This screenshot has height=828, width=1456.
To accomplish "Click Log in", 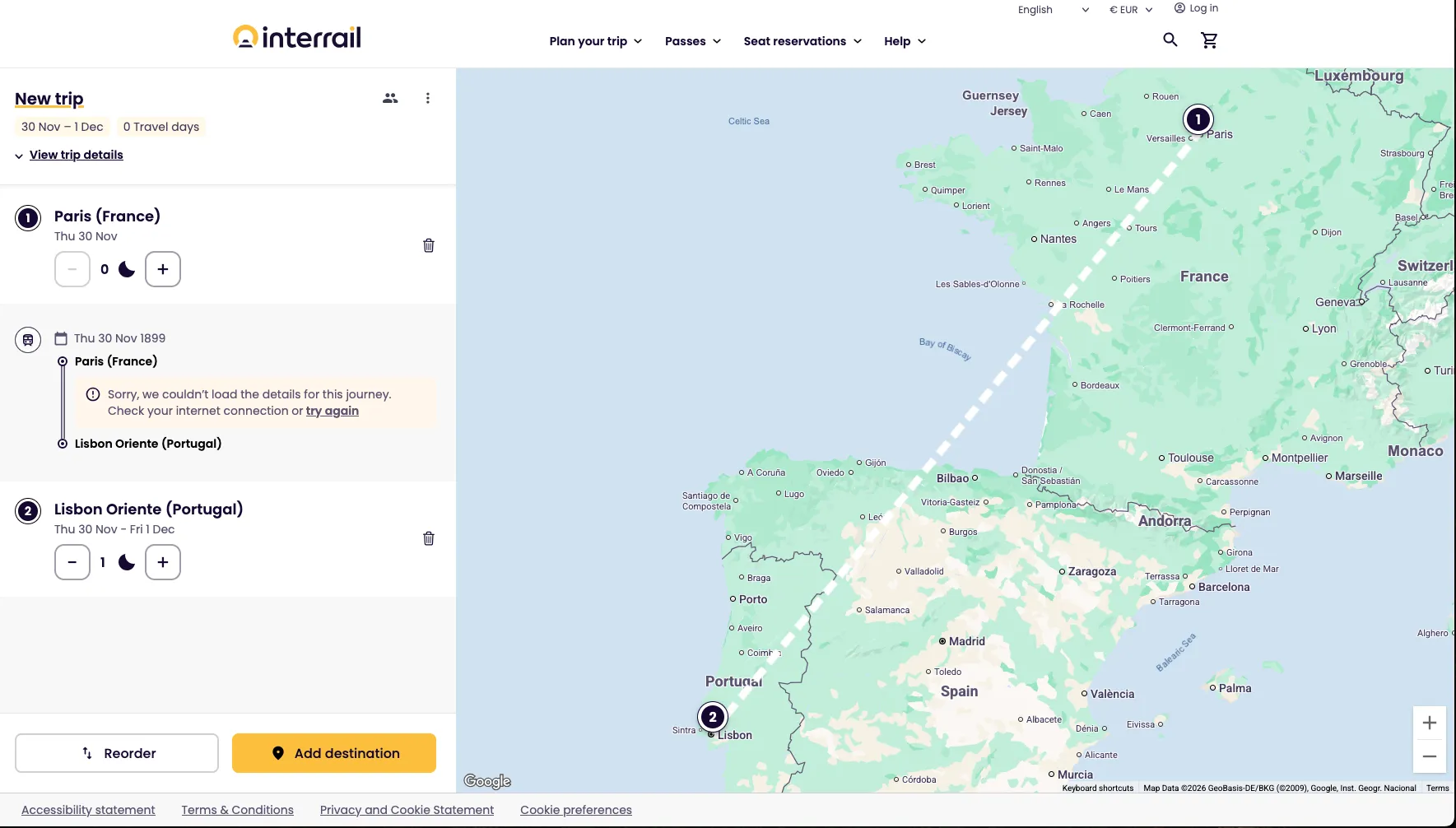I will (x=1196, y=8).
